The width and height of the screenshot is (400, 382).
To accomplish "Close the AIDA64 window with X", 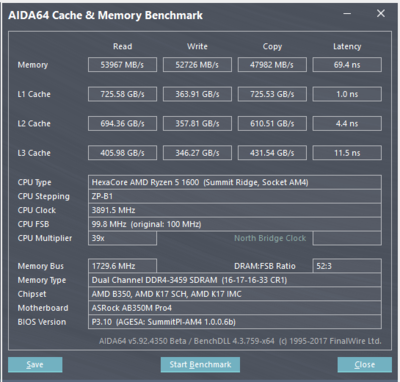I will [381, 14].
